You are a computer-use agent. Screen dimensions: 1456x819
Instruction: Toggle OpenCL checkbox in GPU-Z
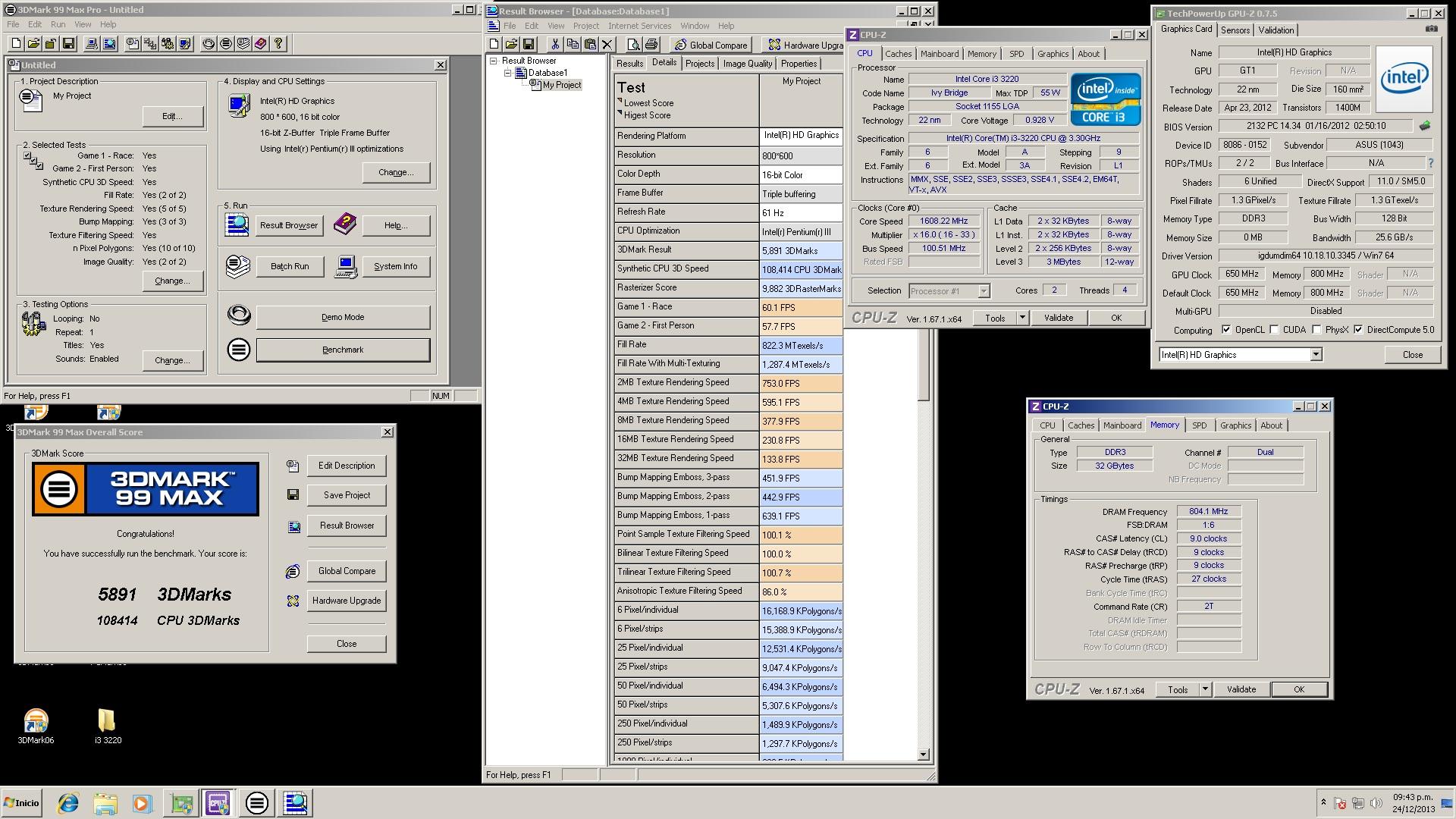1226,330
